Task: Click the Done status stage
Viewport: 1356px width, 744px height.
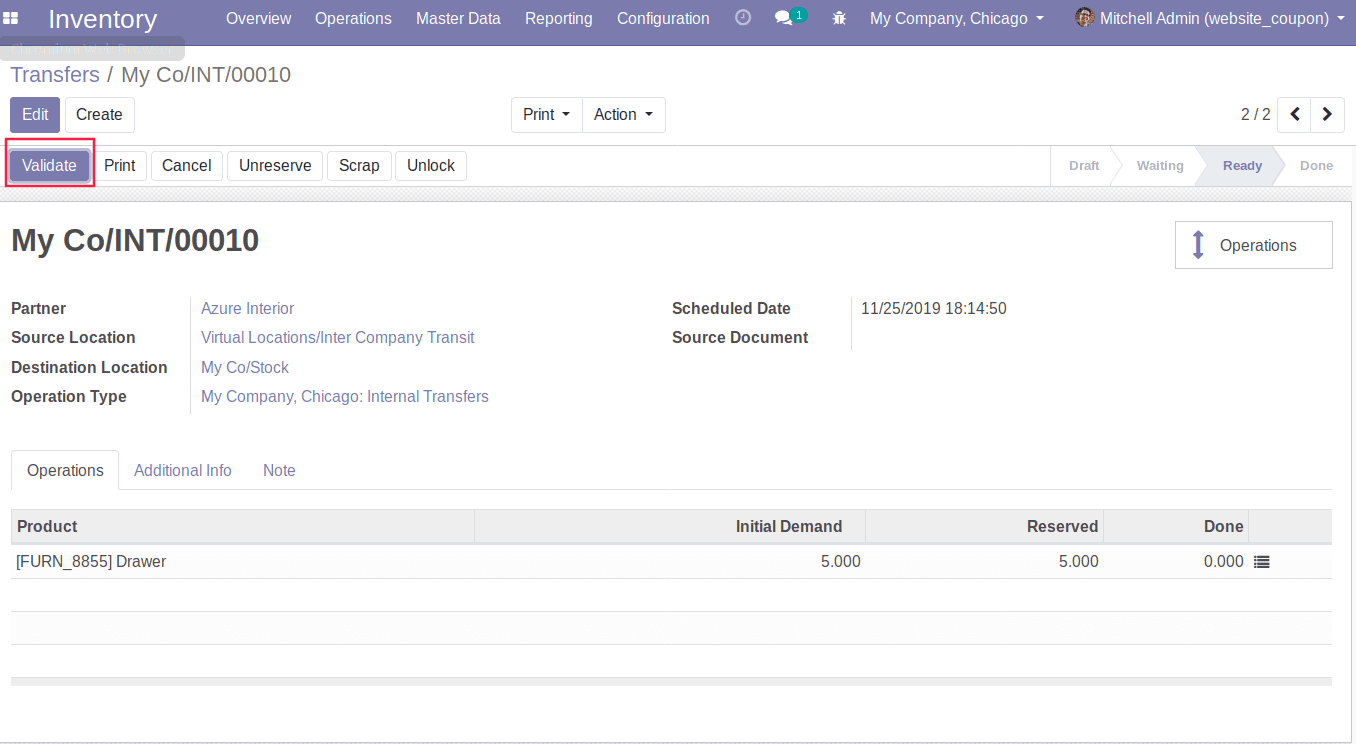Action: point(1316,165)
